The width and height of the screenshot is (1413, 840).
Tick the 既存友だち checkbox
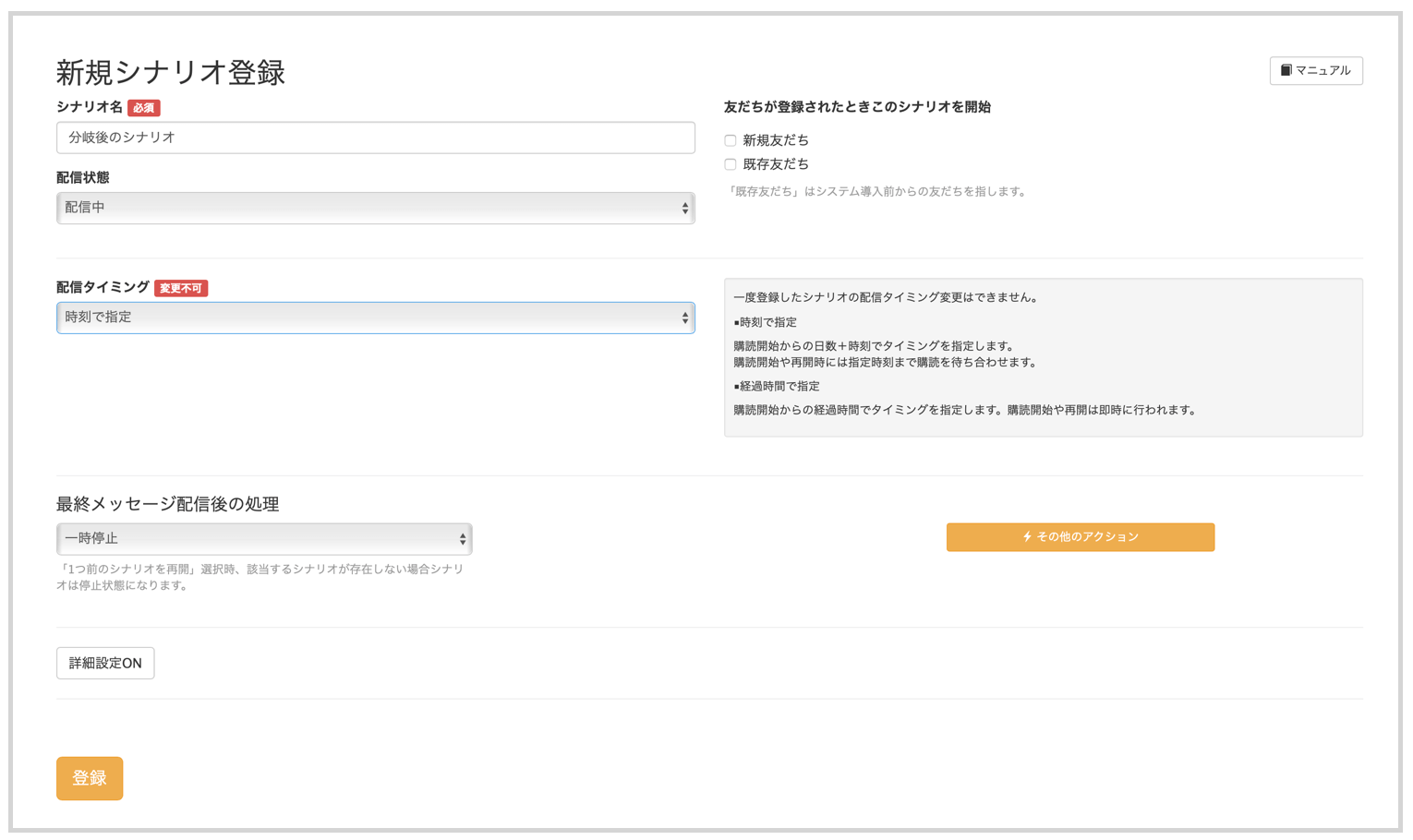pyautogui.click(x=731, y=164)
